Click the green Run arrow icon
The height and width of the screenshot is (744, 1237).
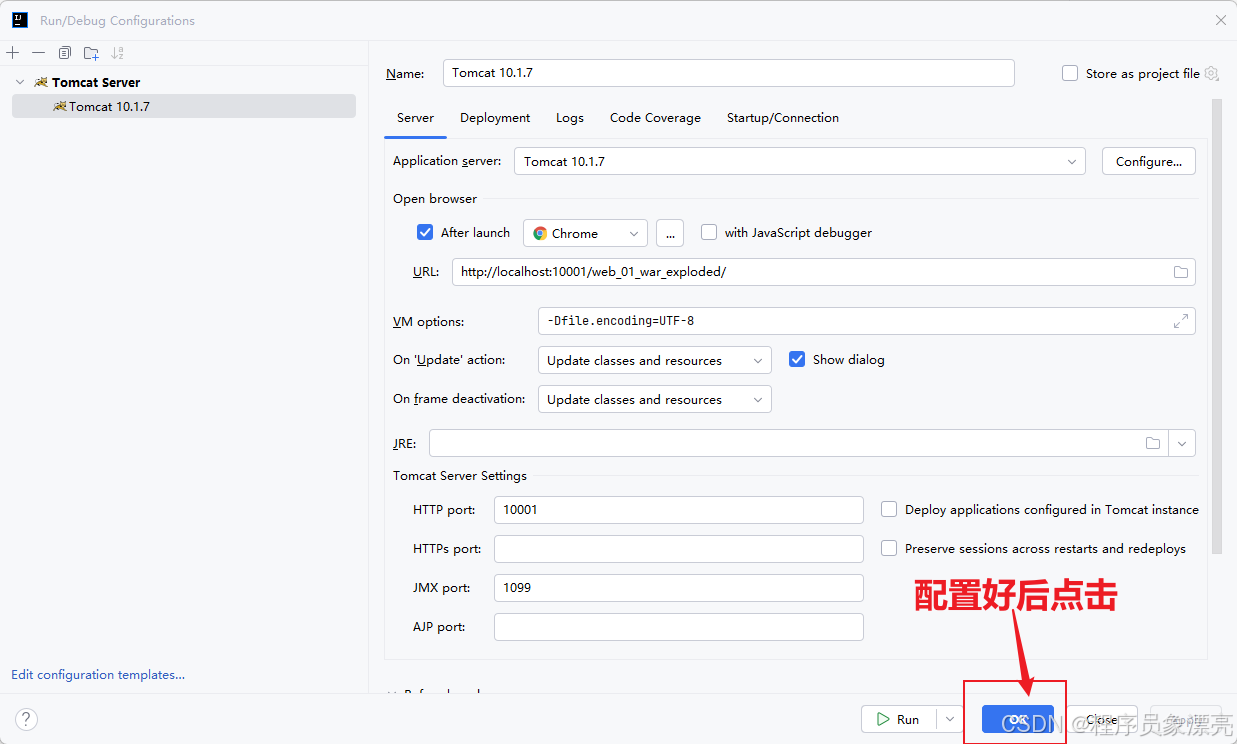883,719
